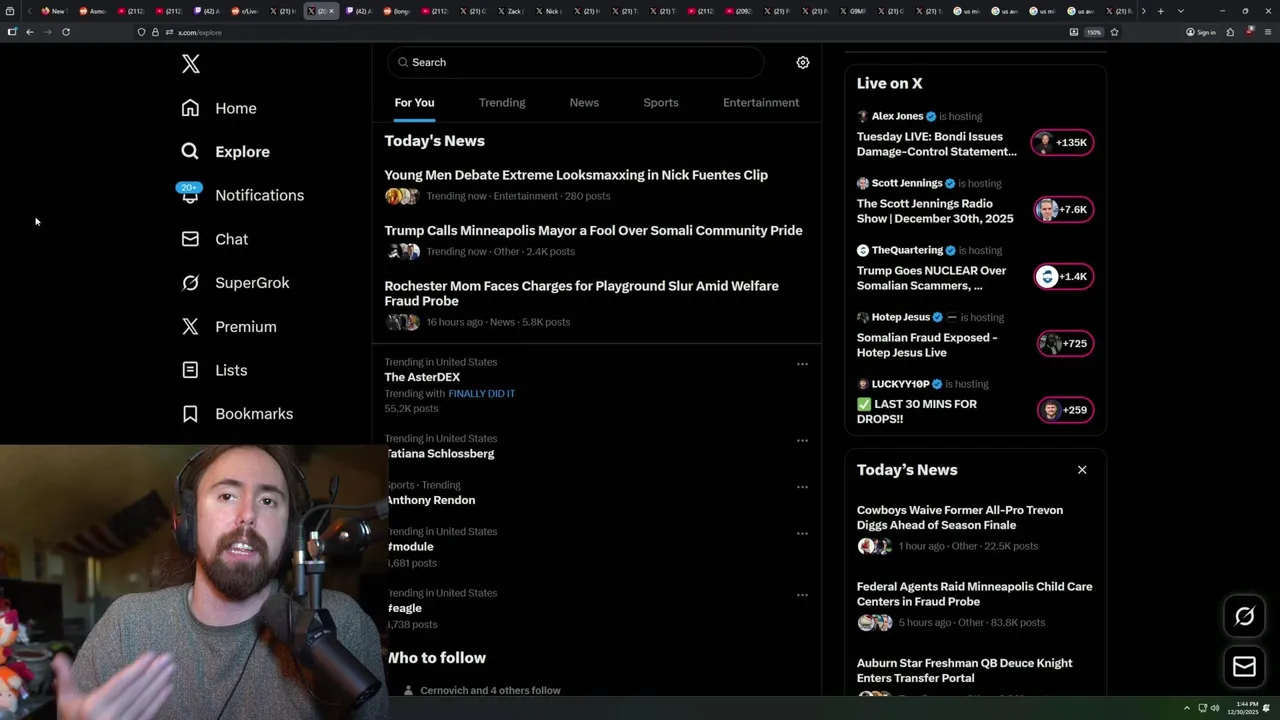Open the Explore magnifier icon

tap(190, 151)
